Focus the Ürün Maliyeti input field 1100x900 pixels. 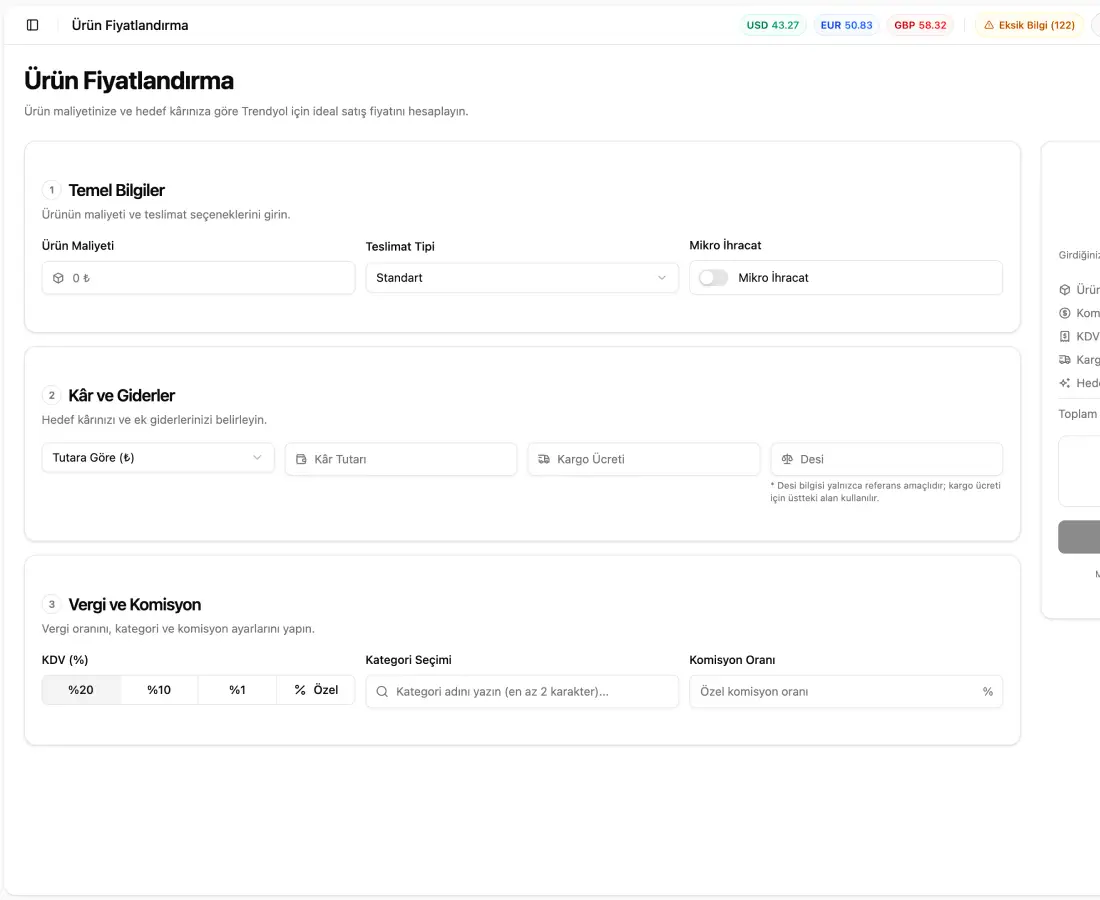click(199, 278)
